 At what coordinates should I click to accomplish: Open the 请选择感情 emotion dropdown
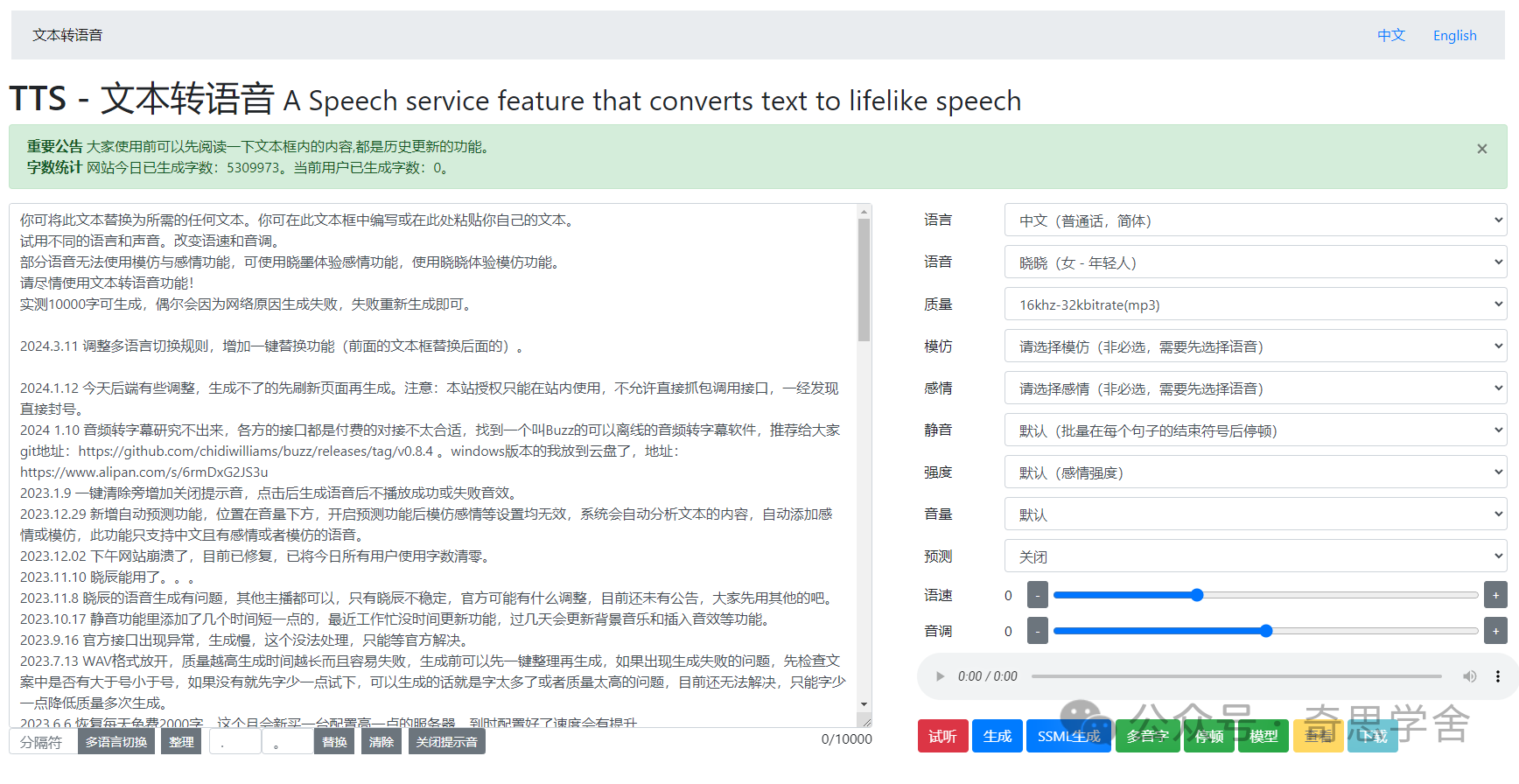(x=1256, y=388)
